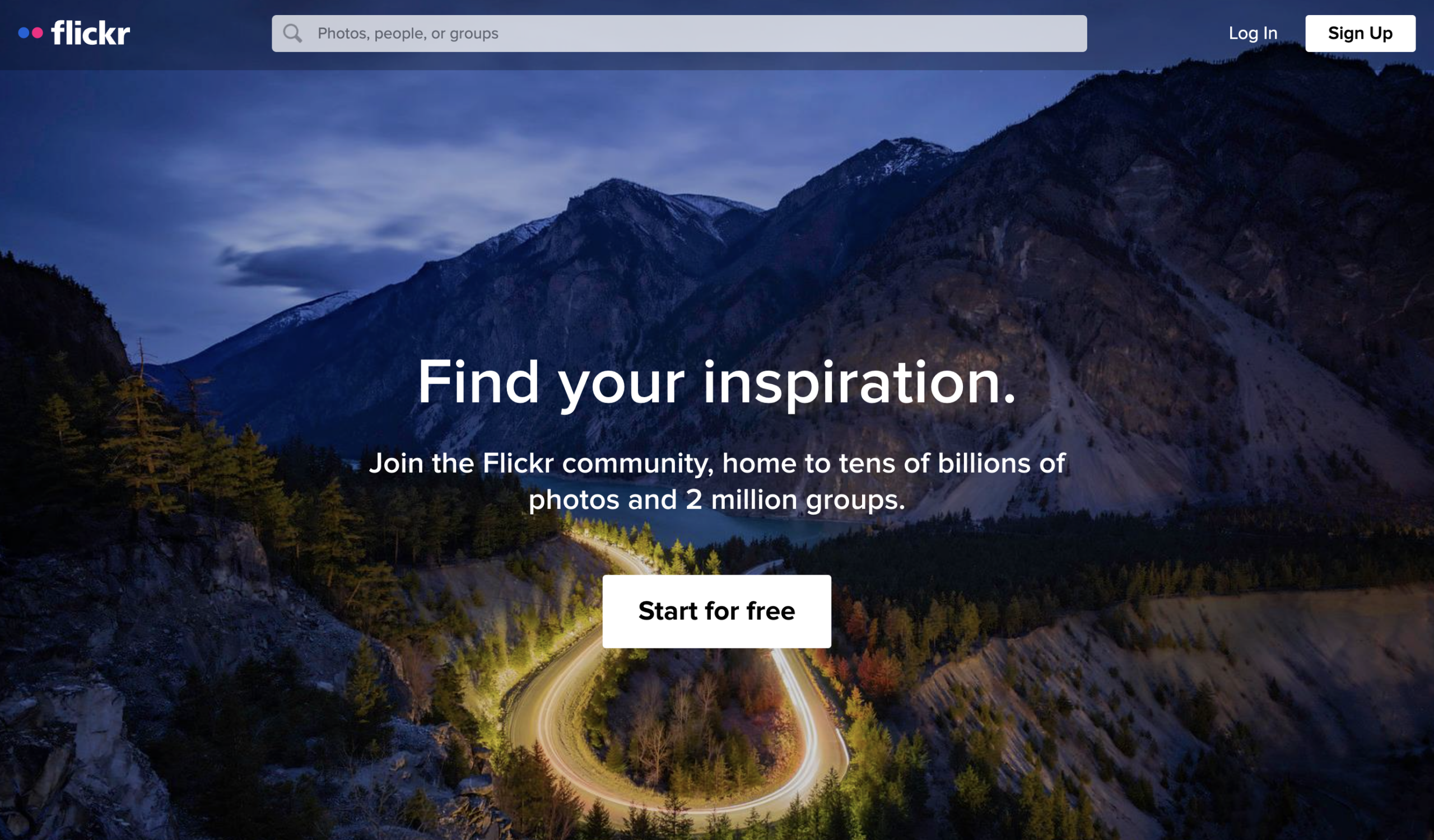
Task: Click the 'Find your inspiration.' headline
Action: [x=716, y=383]
